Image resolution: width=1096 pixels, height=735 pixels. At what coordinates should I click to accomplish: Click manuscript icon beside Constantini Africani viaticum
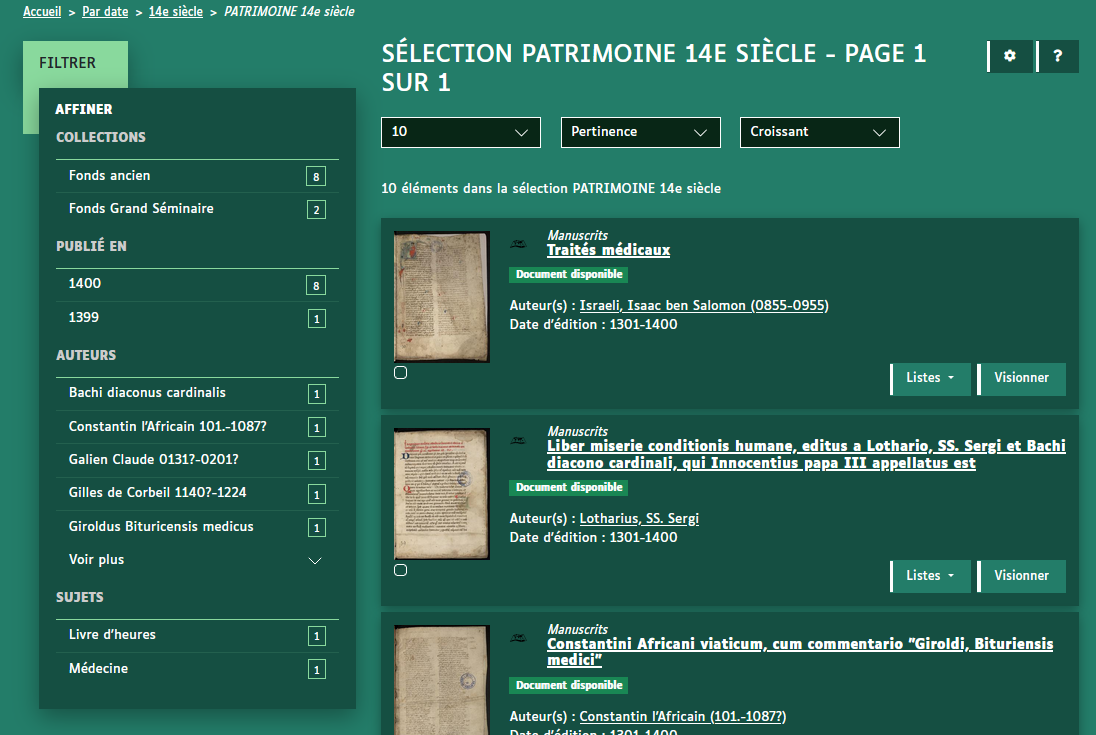(x=519, y=638)
